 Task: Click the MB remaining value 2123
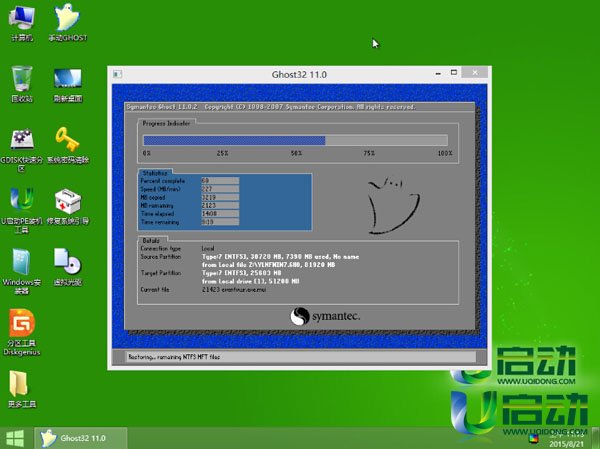tap(220, 206)
